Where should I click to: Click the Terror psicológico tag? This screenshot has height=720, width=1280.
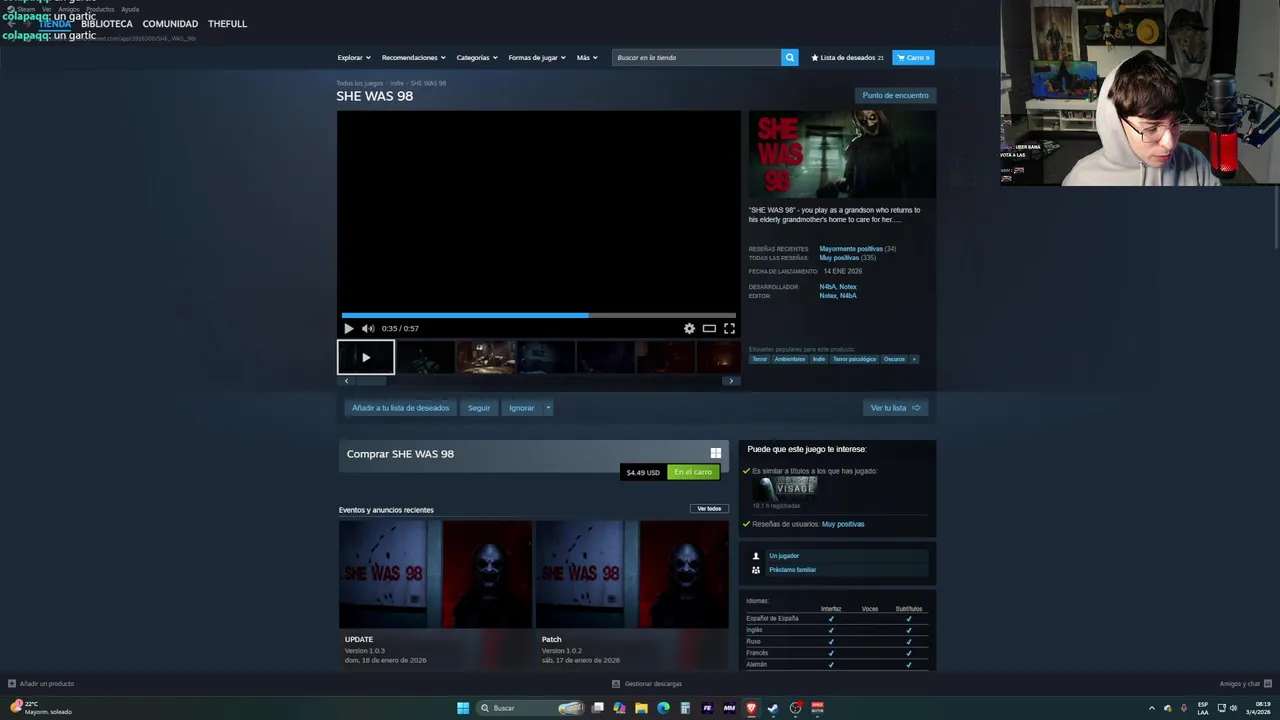click(x=854, y=359)
